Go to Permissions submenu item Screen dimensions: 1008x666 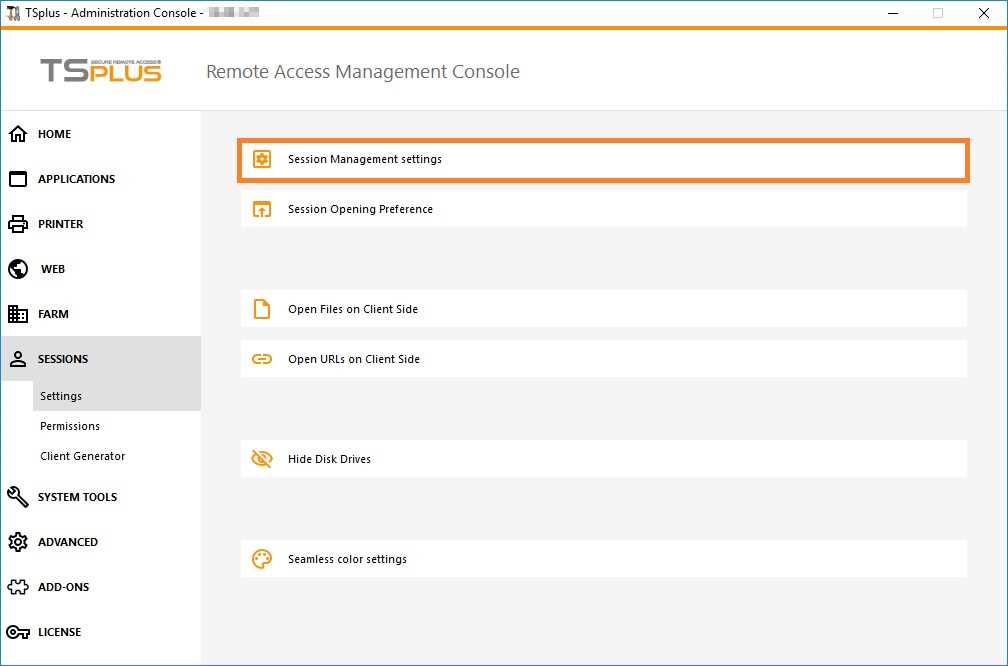coord(70,426)
